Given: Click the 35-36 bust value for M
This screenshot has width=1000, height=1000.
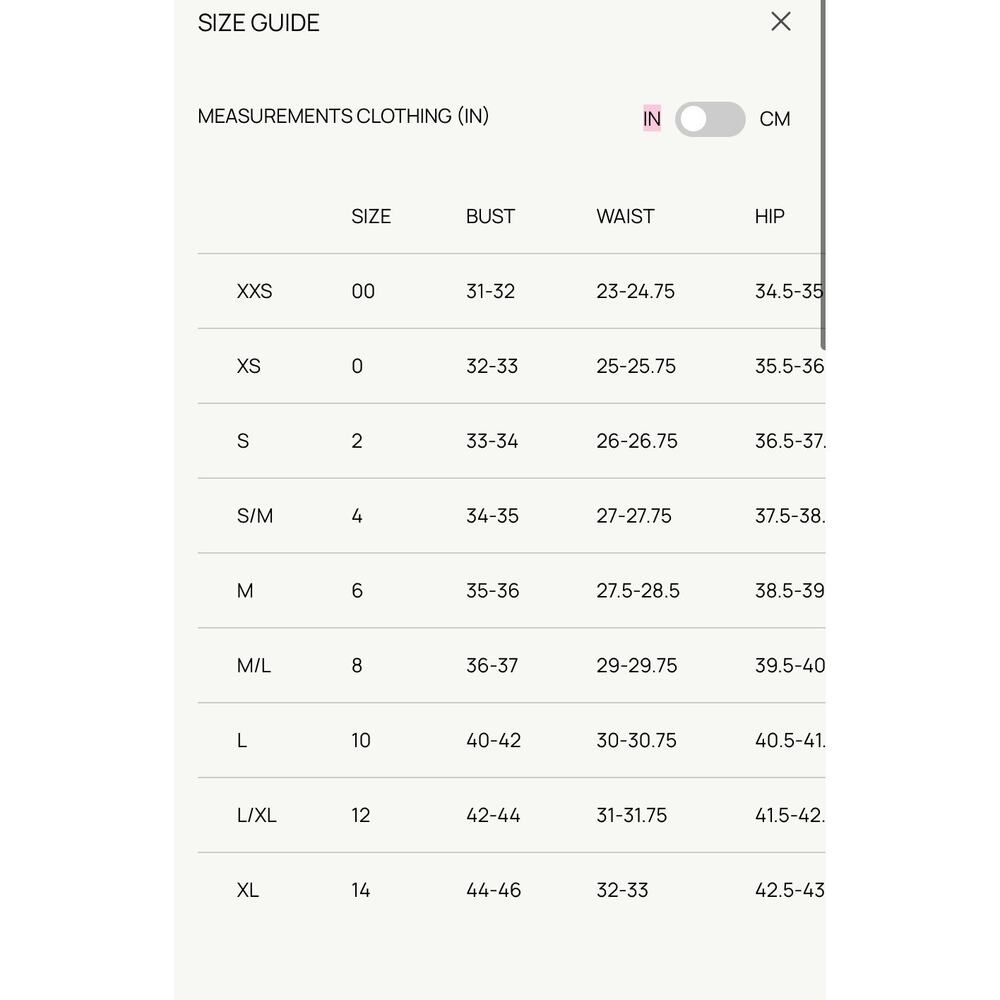Looking at the screenshot, I should tap(492, 591).
